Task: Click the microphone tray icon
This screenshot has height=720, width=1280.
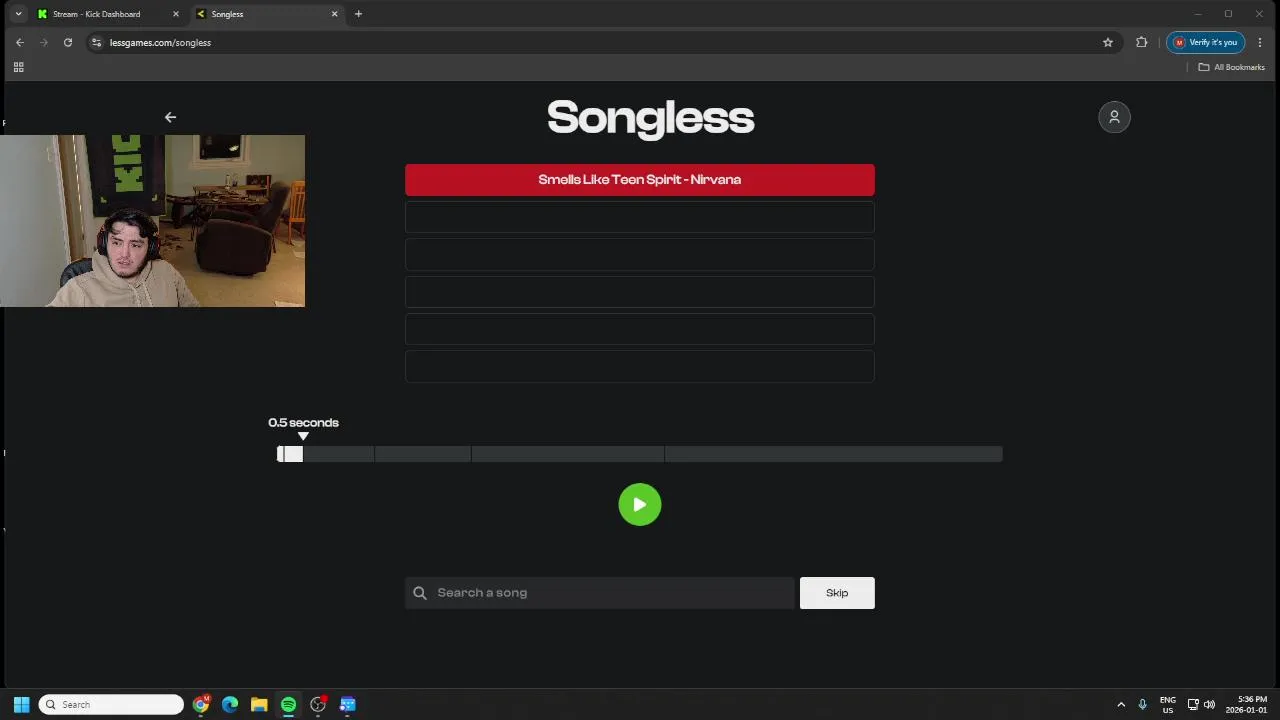Action: (1142, 705)
